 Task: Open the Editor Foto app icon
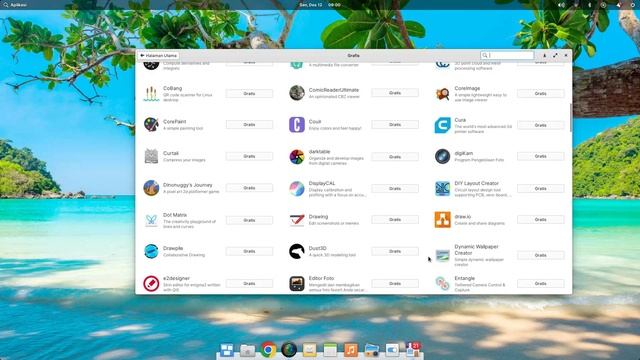click(297, 283)
